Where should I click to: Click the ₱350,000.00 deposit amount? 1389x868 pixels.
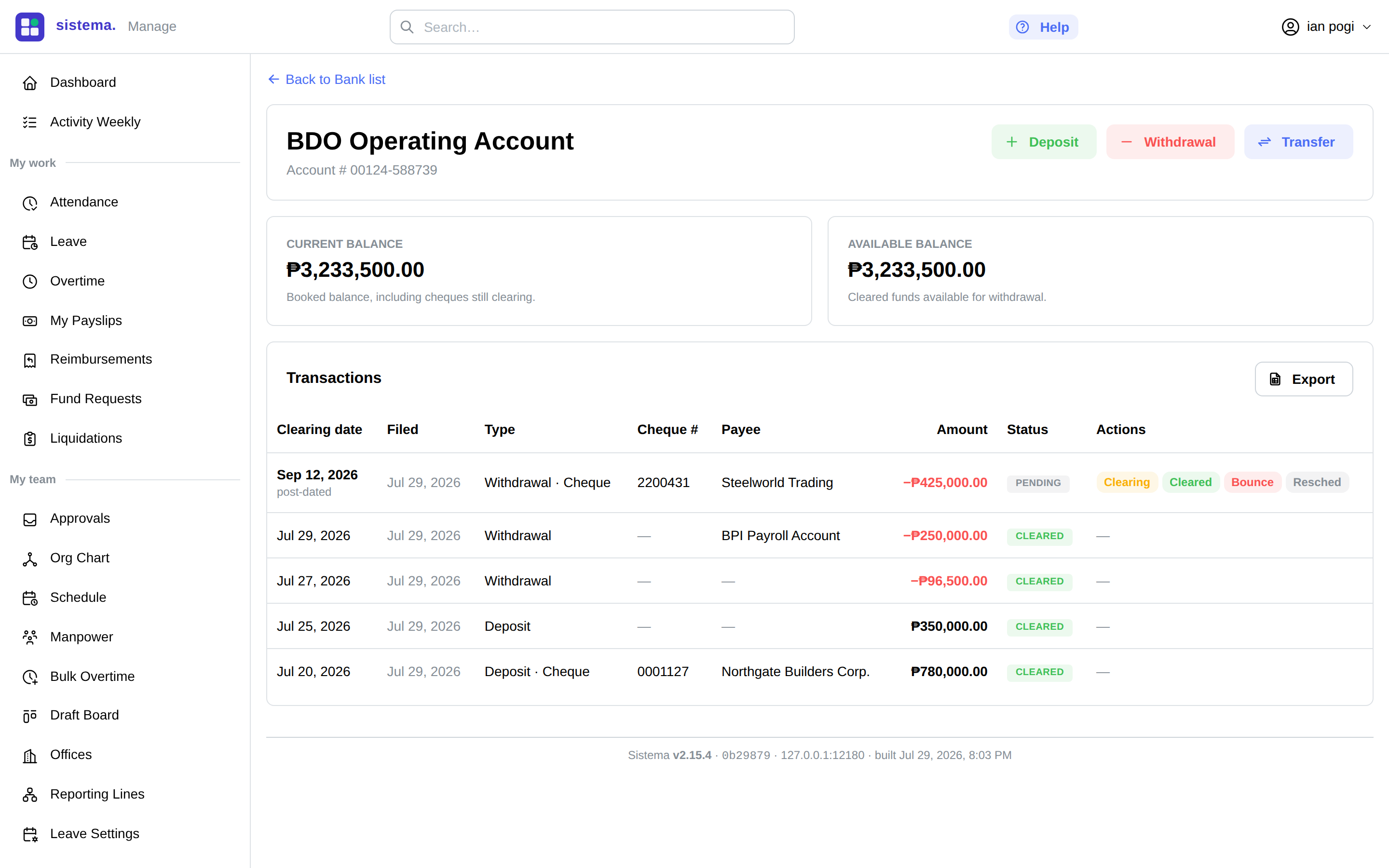(949, 626)
